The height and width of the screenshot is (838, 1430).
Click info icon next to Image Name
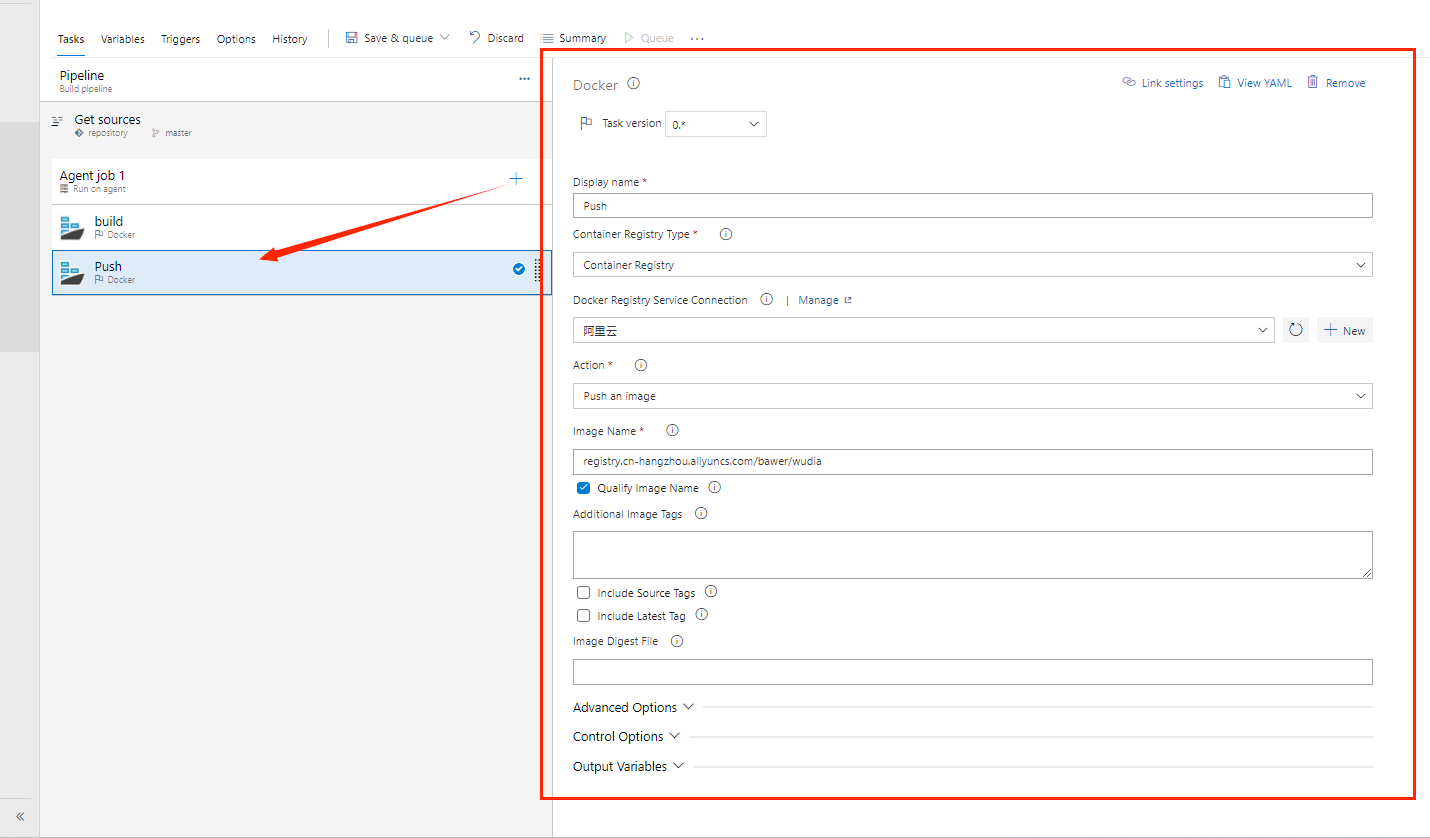pyautogui.click(x=672, y=430)
